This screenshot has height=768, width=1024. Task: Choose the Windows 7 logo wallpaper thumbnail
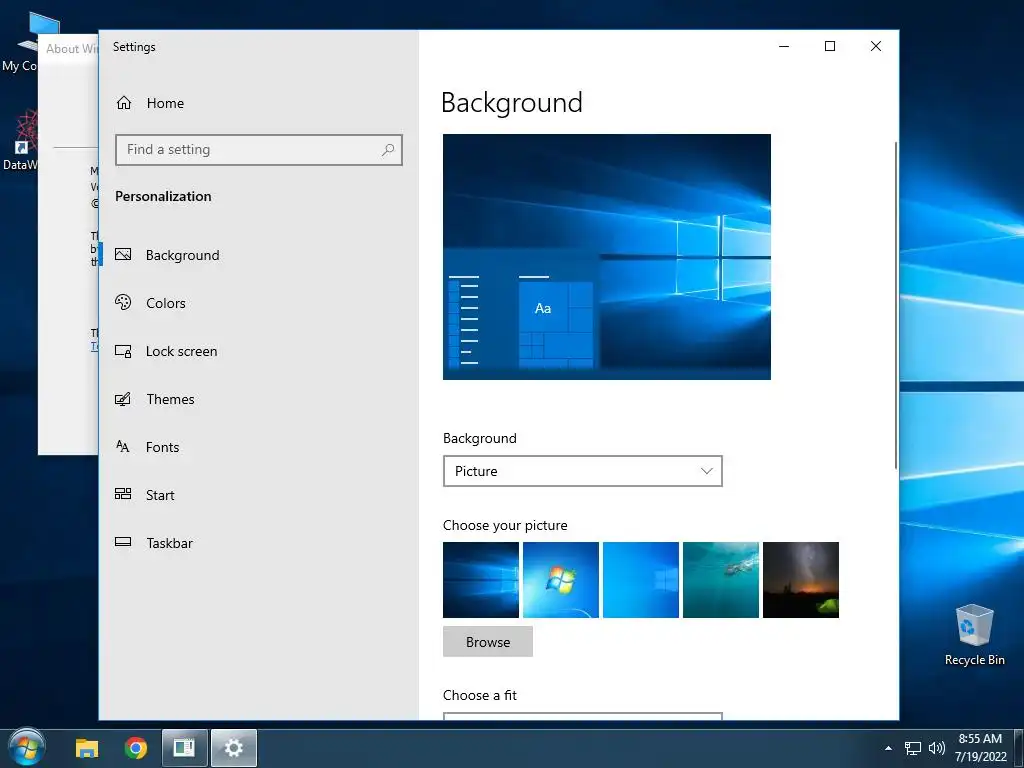pos(560,580)
